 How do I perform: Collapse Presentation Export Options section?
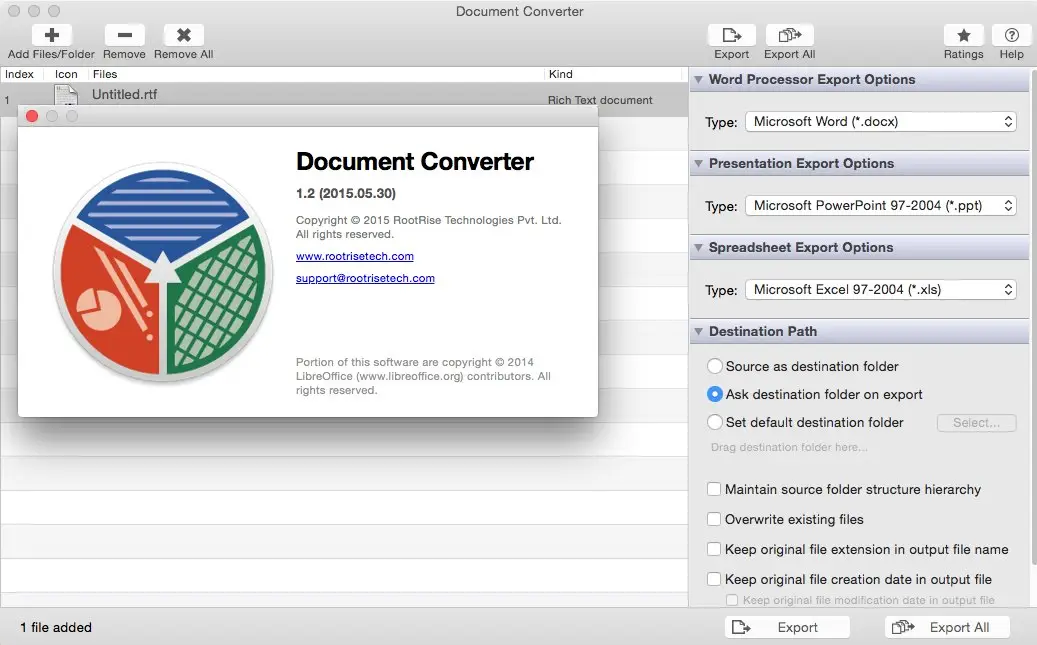pyautogui.click(x=698, y=163)
